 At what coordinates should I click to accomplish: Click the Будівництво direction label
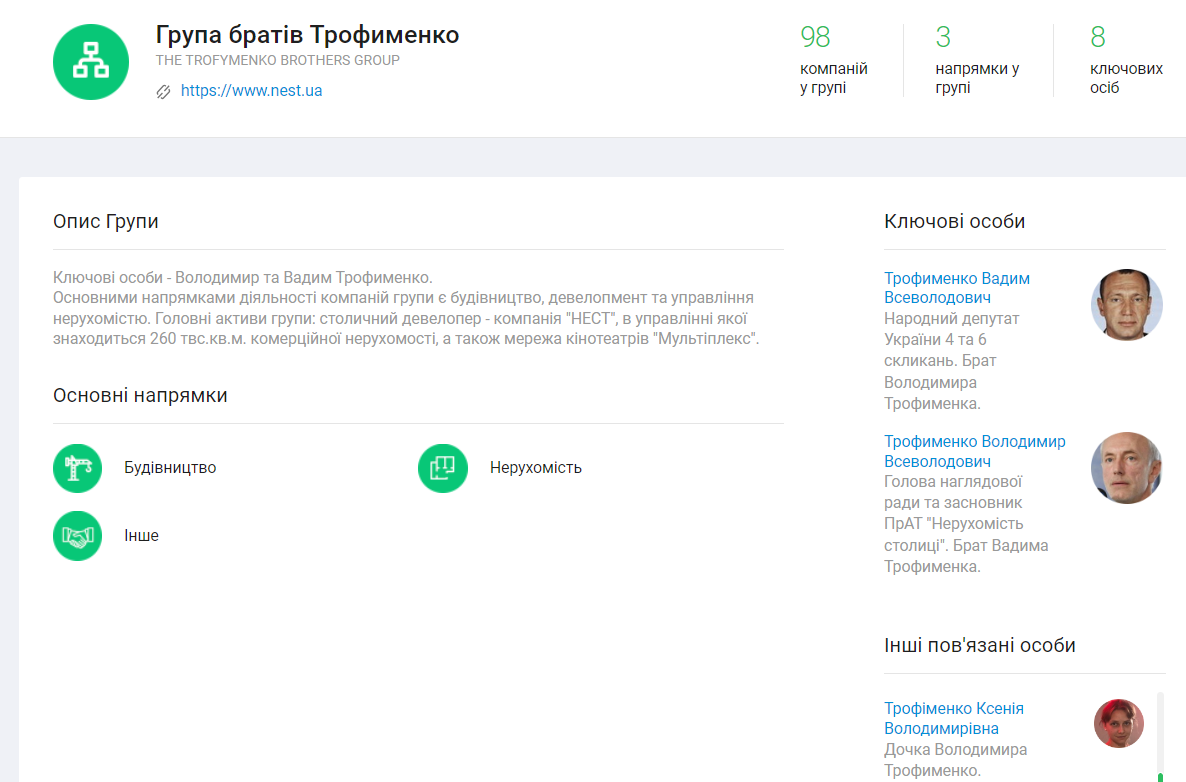point(170,468)
